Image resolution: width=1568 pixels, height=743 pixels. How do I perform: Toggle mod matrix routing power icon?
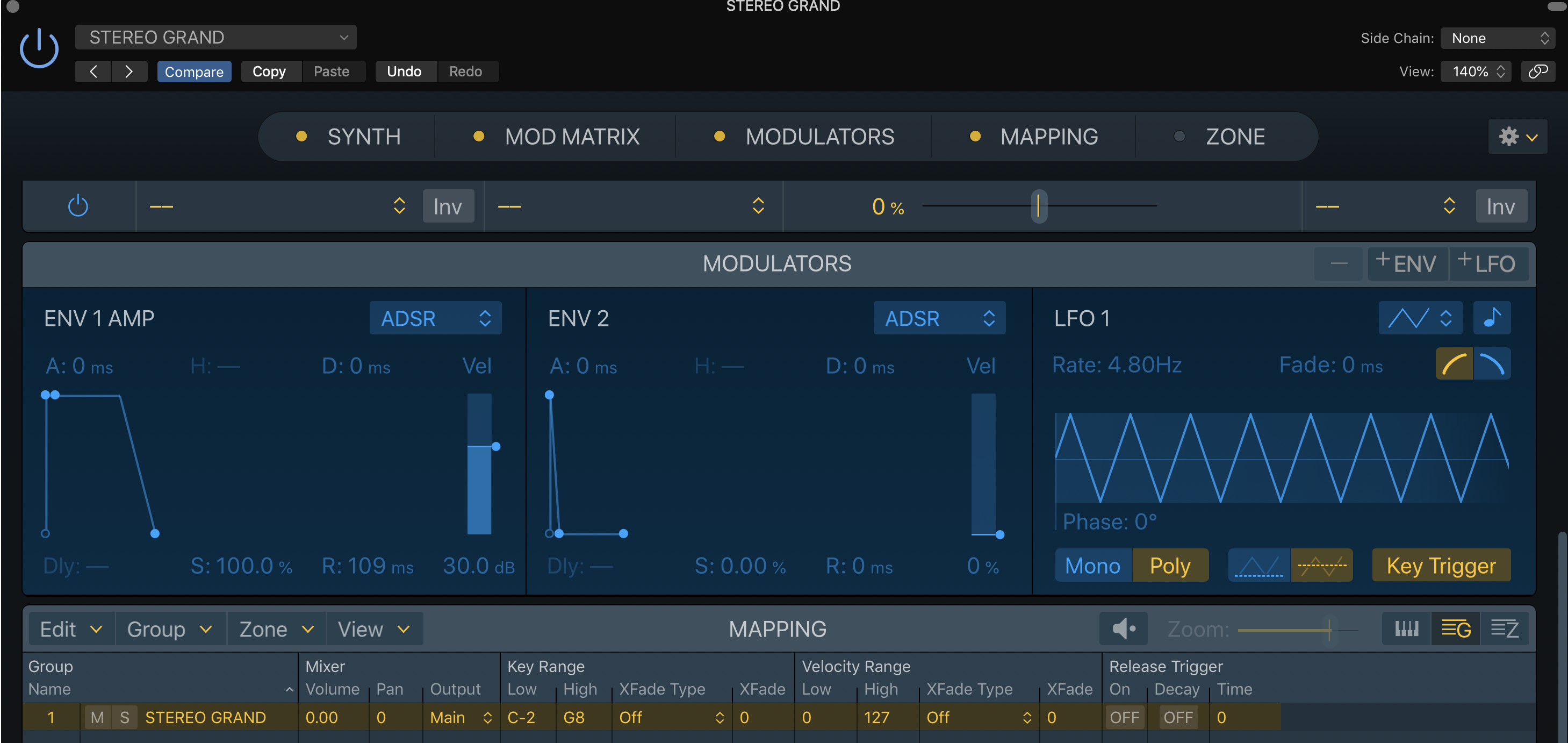[78, 206]
